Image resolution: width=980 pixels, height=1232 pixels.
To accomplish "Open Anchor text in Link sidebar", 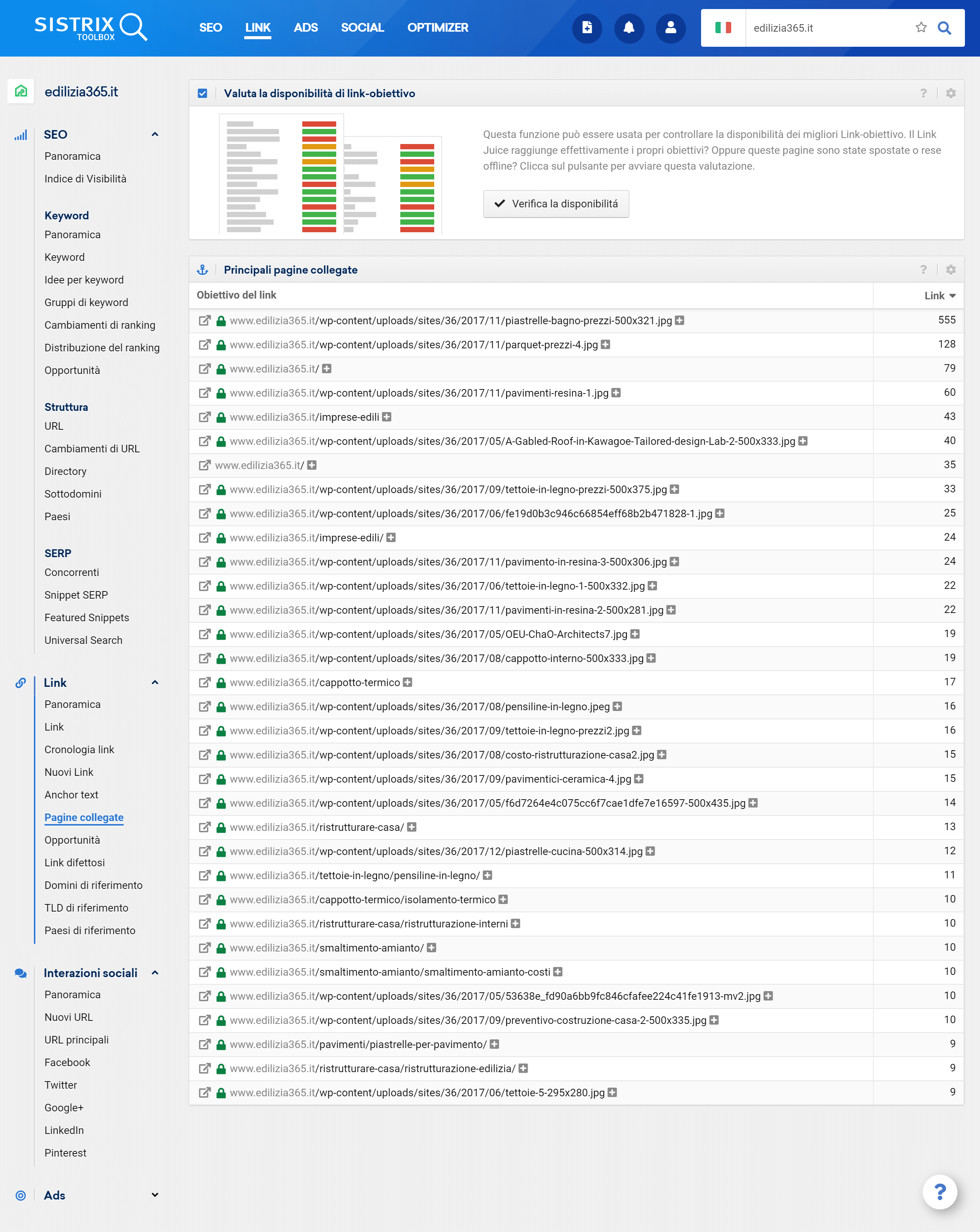I will click(72, 795).
